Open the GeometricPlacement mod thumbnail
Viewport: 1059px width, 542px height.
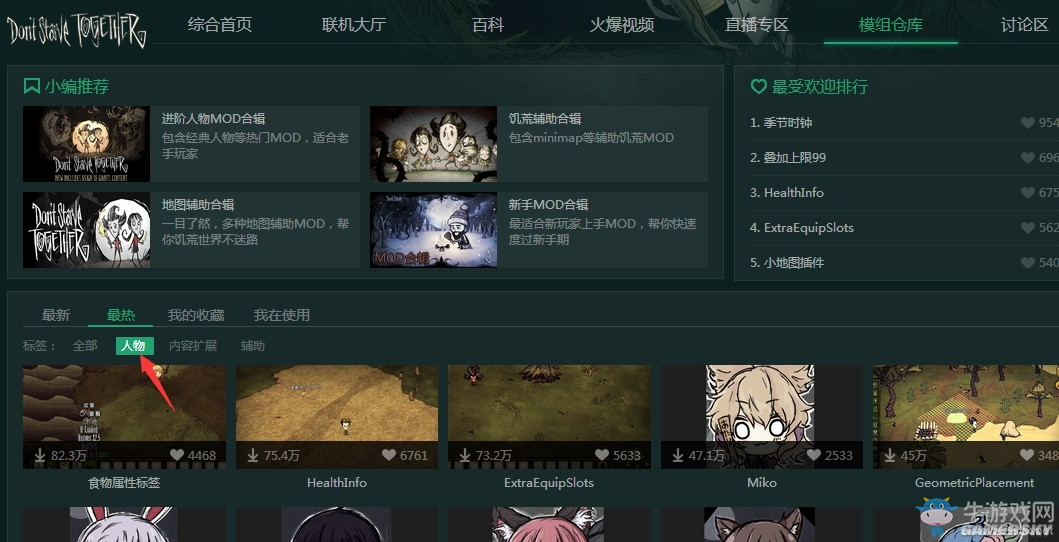[x=966, y=416]
